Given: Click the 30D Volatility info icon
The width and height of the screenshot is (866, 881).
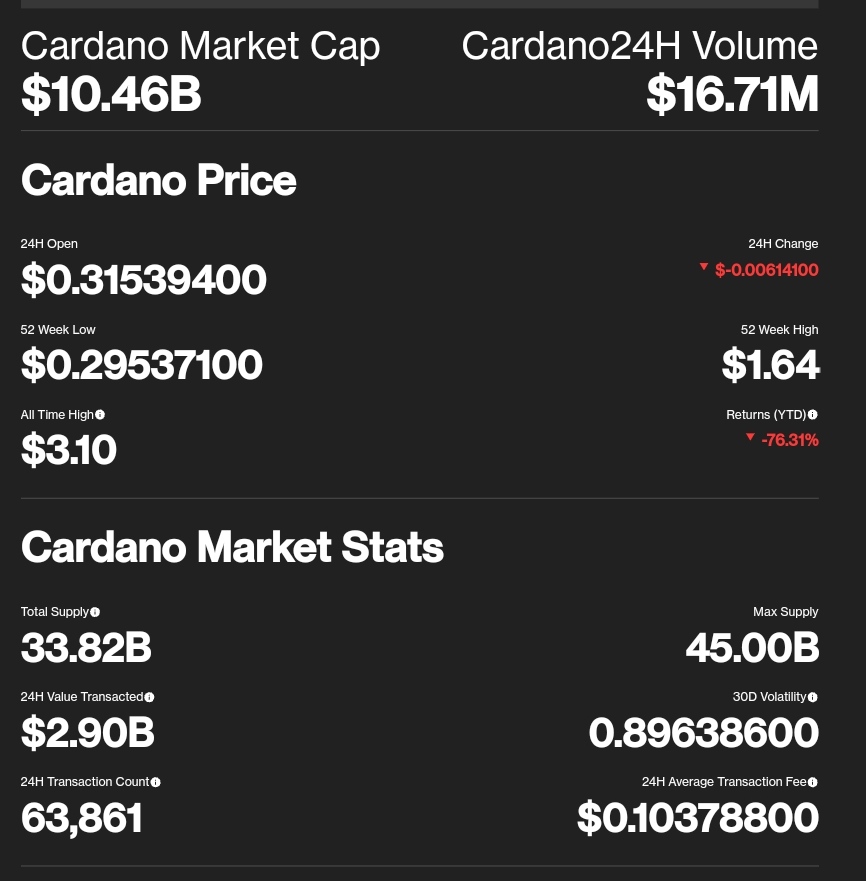Looking at the screenshot, I should point(813,697).
